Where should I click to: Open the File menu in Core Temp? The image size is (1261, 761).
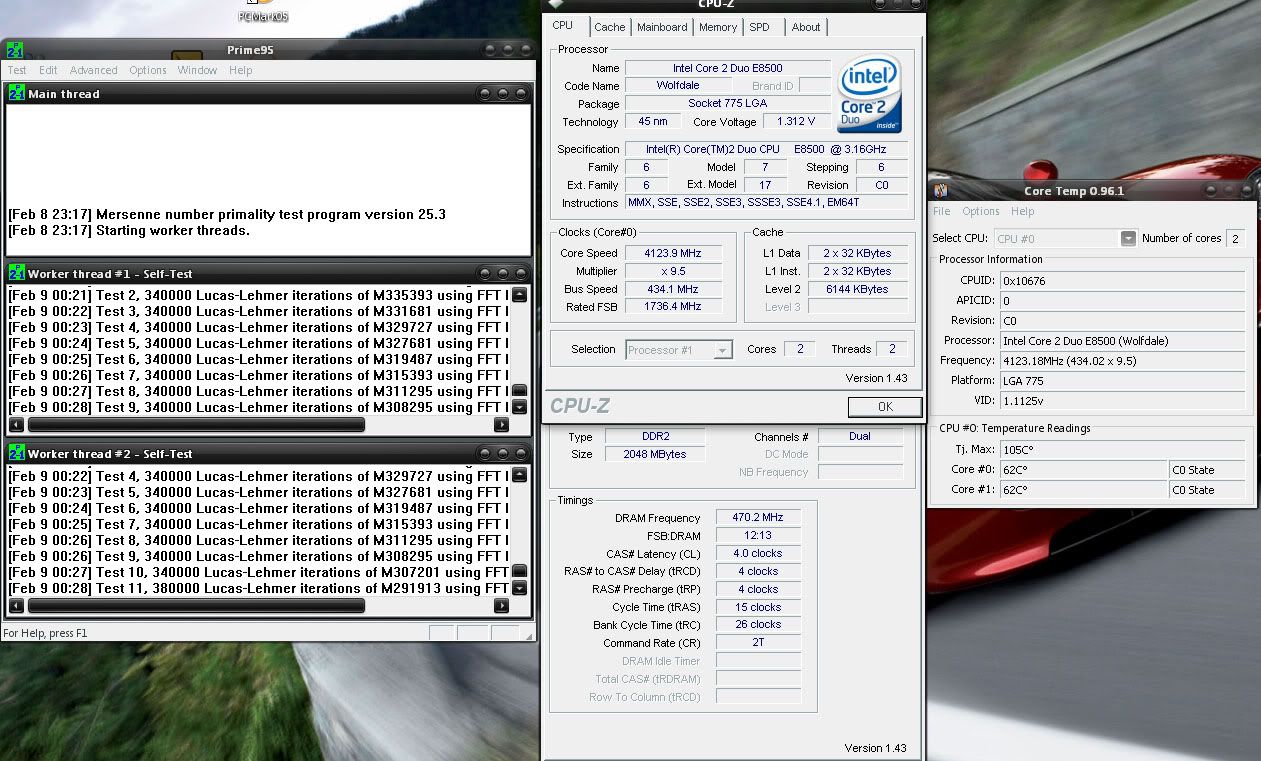pos(941,211)
